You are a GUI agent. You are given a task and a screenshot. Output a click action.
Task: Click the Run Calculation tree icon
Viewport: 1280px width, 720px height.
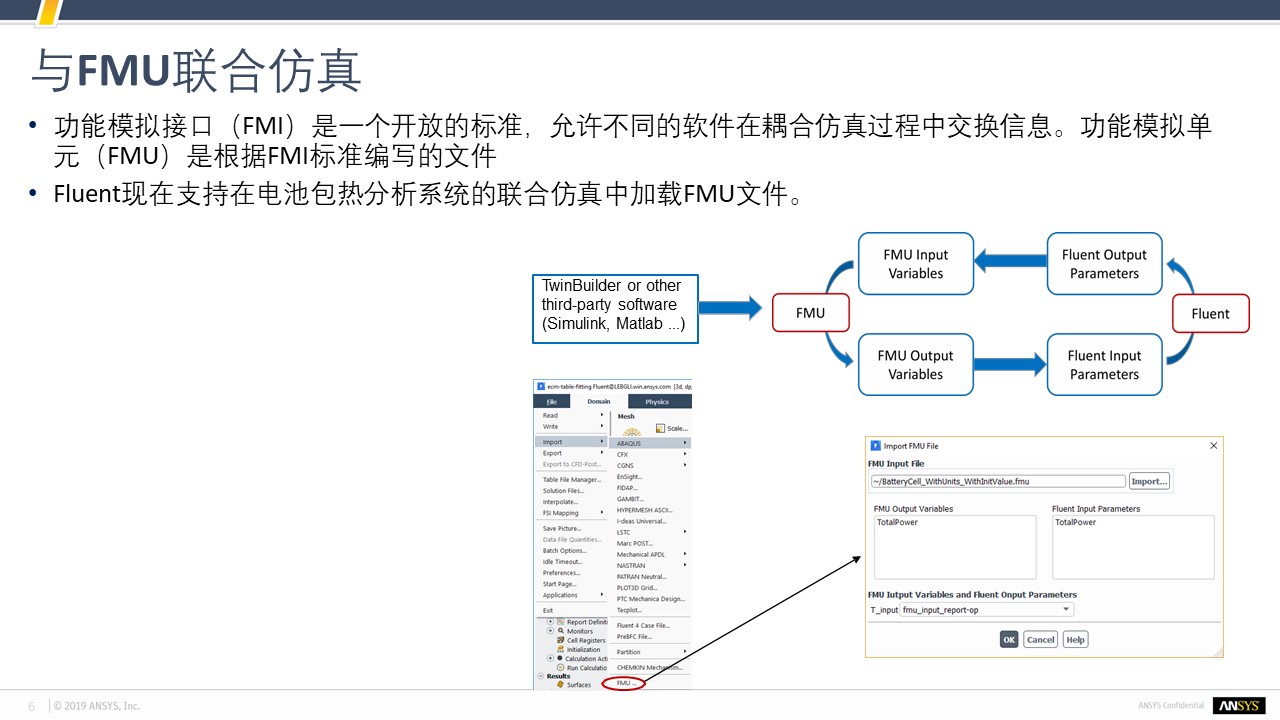[561, 668]
